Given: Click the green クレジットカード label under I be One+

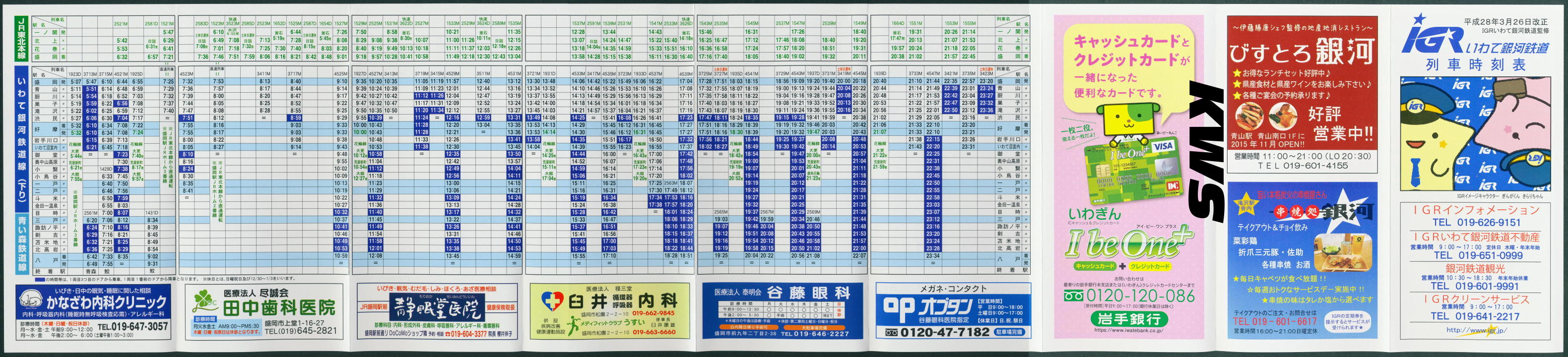Looking at the screenshot, I should pyautogui.click(x=1150, y=266).
